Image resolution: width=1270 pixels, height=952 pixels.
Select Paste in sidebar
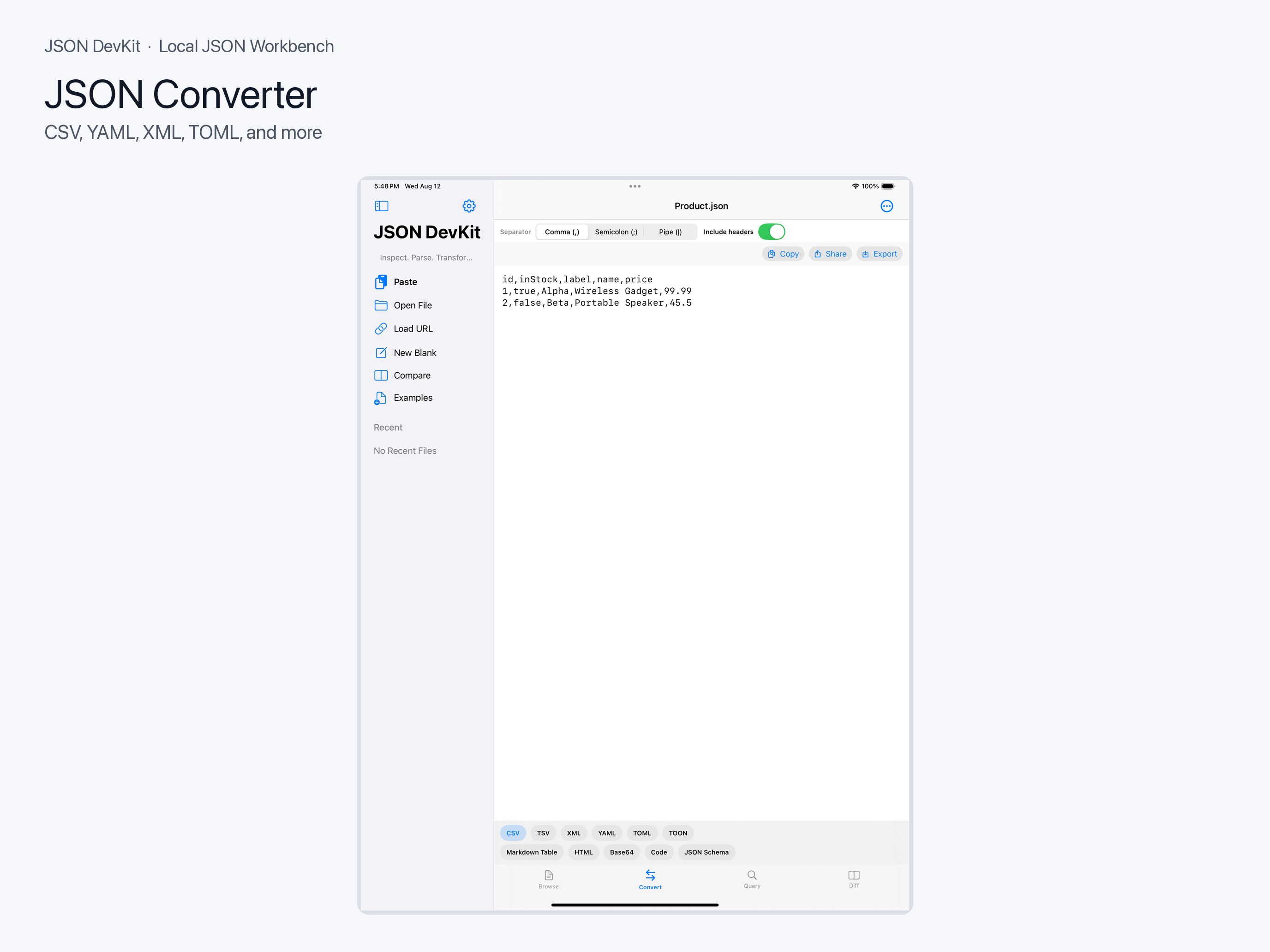tap(427, 282)
